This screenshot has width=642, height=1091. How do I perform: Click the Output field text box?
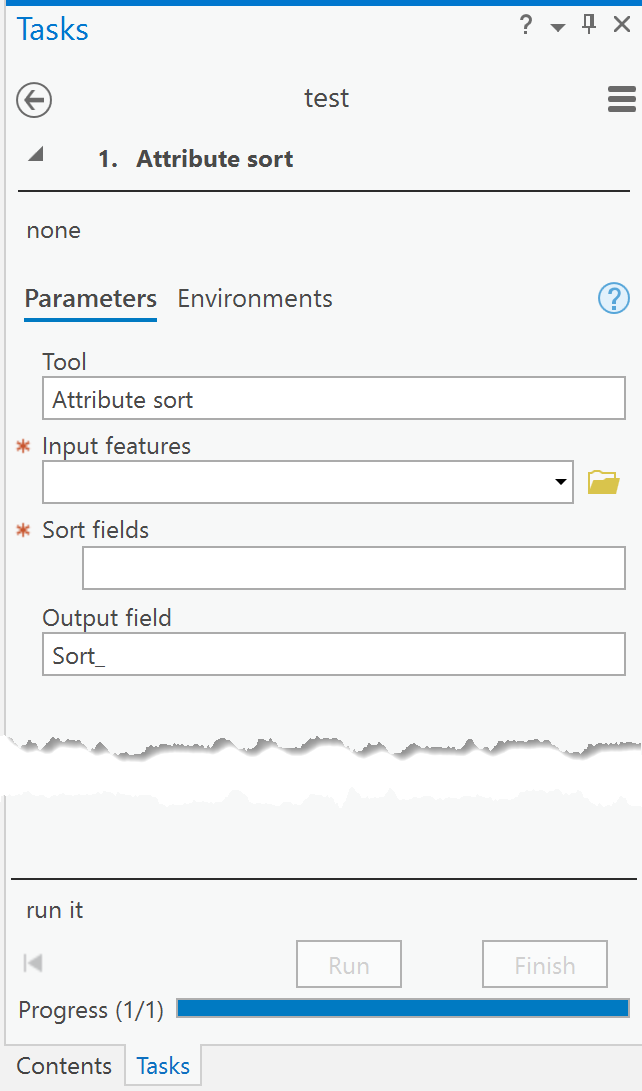333,655
